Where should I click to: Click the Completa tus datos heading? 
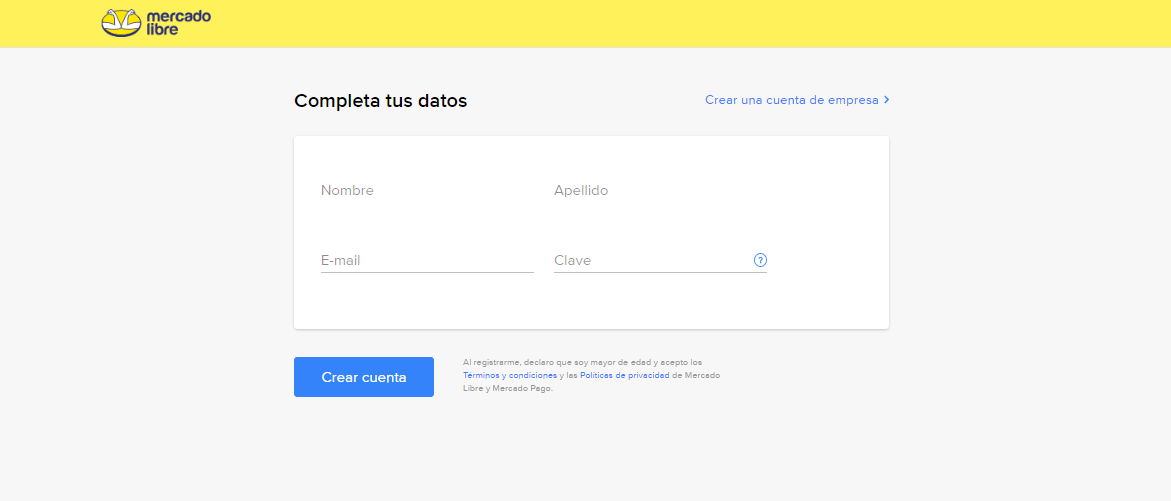pyautogui.click(x=380, y=101)
